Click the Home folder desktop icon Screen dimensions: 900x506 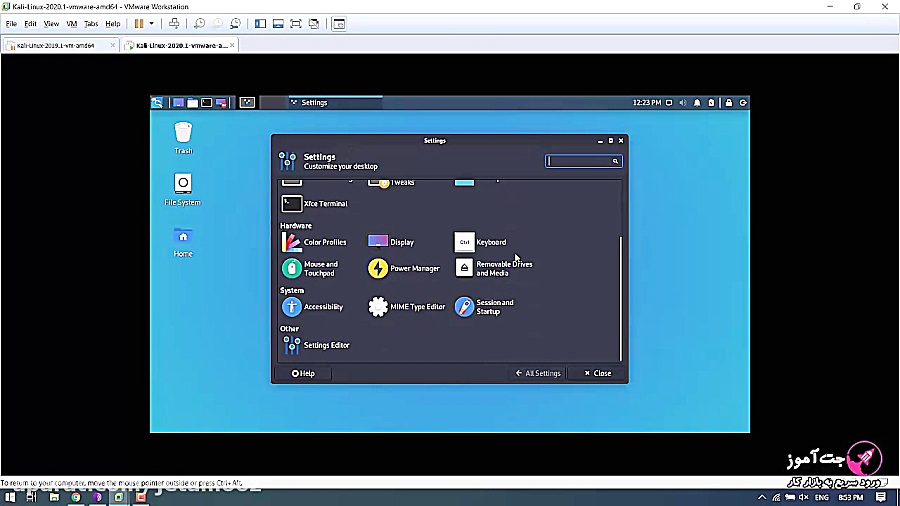[x=183, y=242]
